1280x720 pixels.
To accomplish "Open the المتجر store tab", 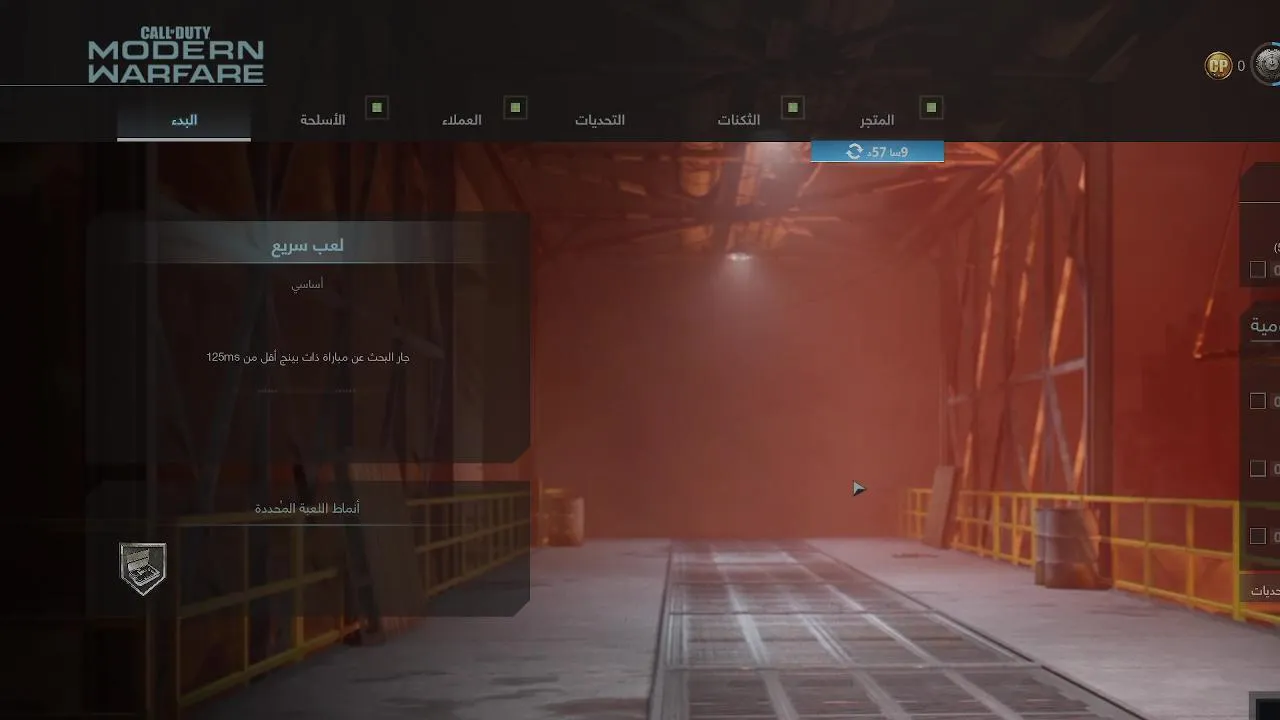I will pos(877,120).
